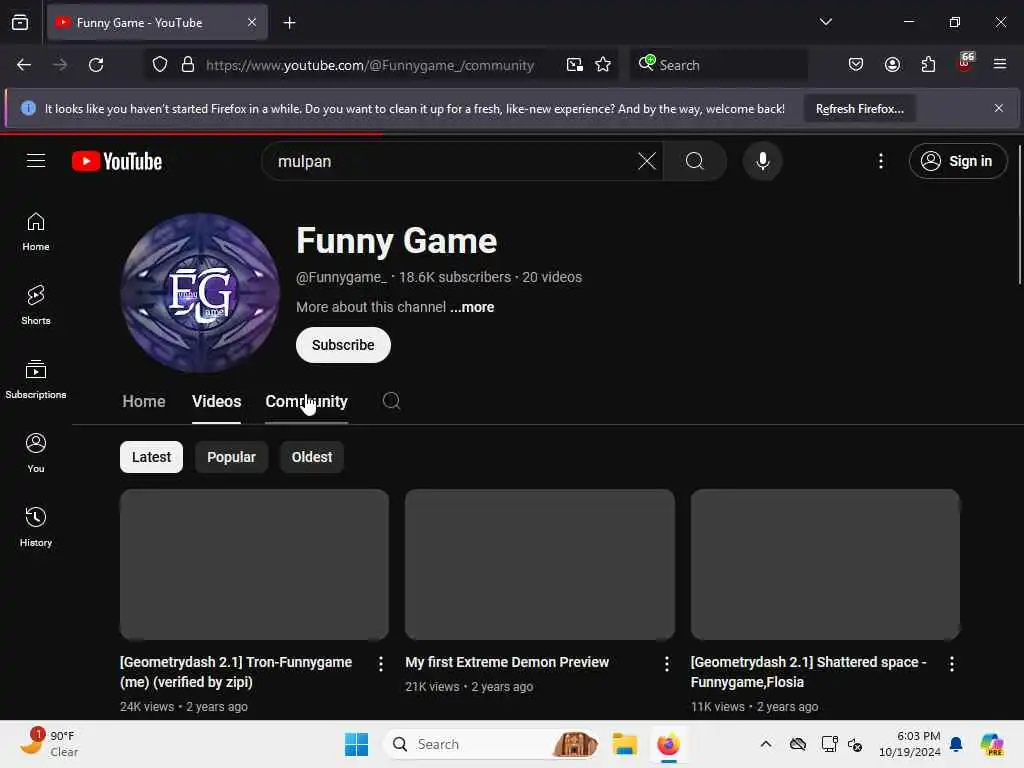Open Save to Pocket in the toolbar

click(856, 65)
